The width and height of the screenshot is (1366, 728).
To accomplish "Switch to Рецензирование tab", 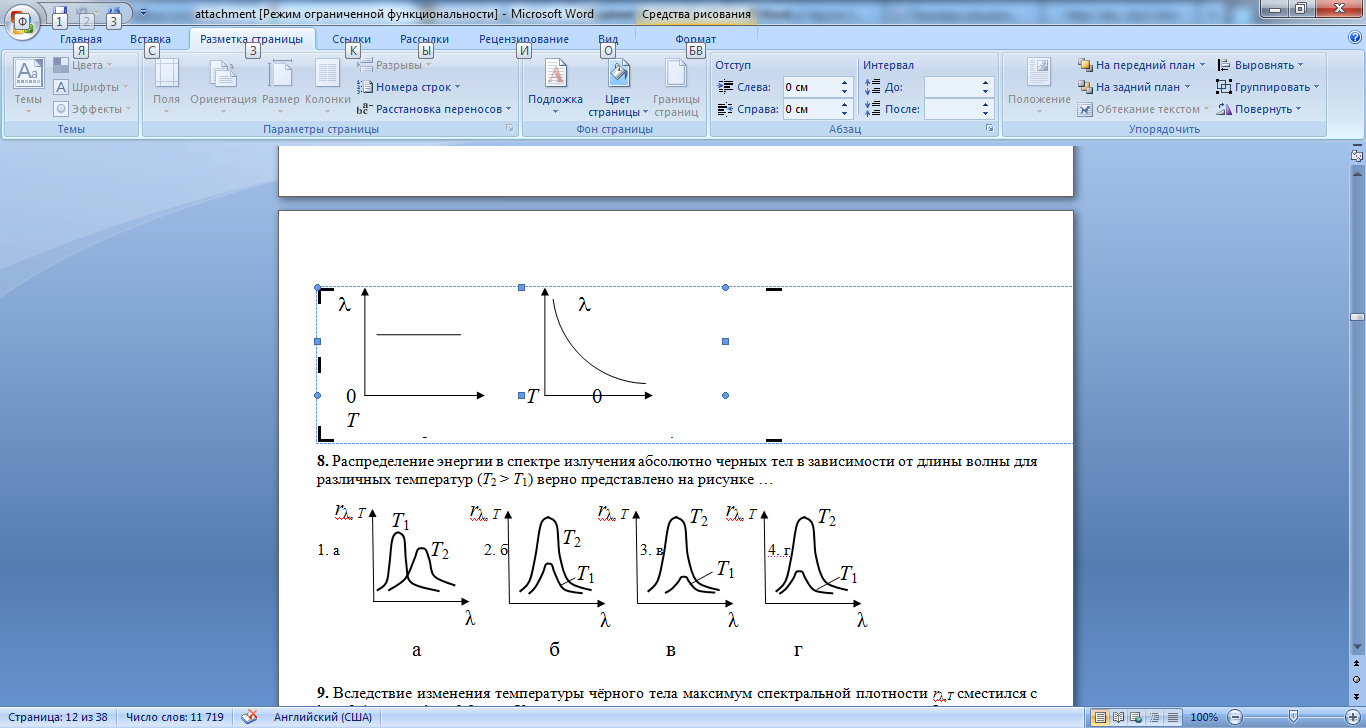I will [x=523, y=39].
